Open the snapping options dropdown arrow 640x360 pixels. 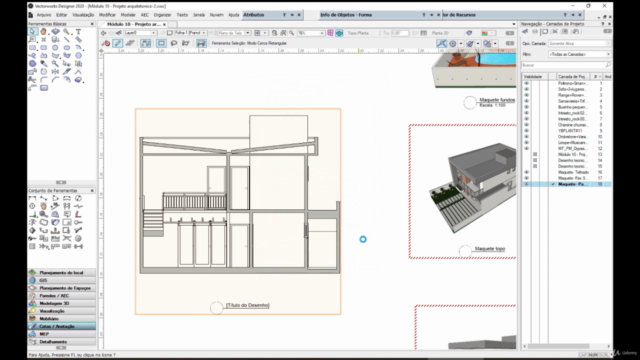click(x=461, y=43)
